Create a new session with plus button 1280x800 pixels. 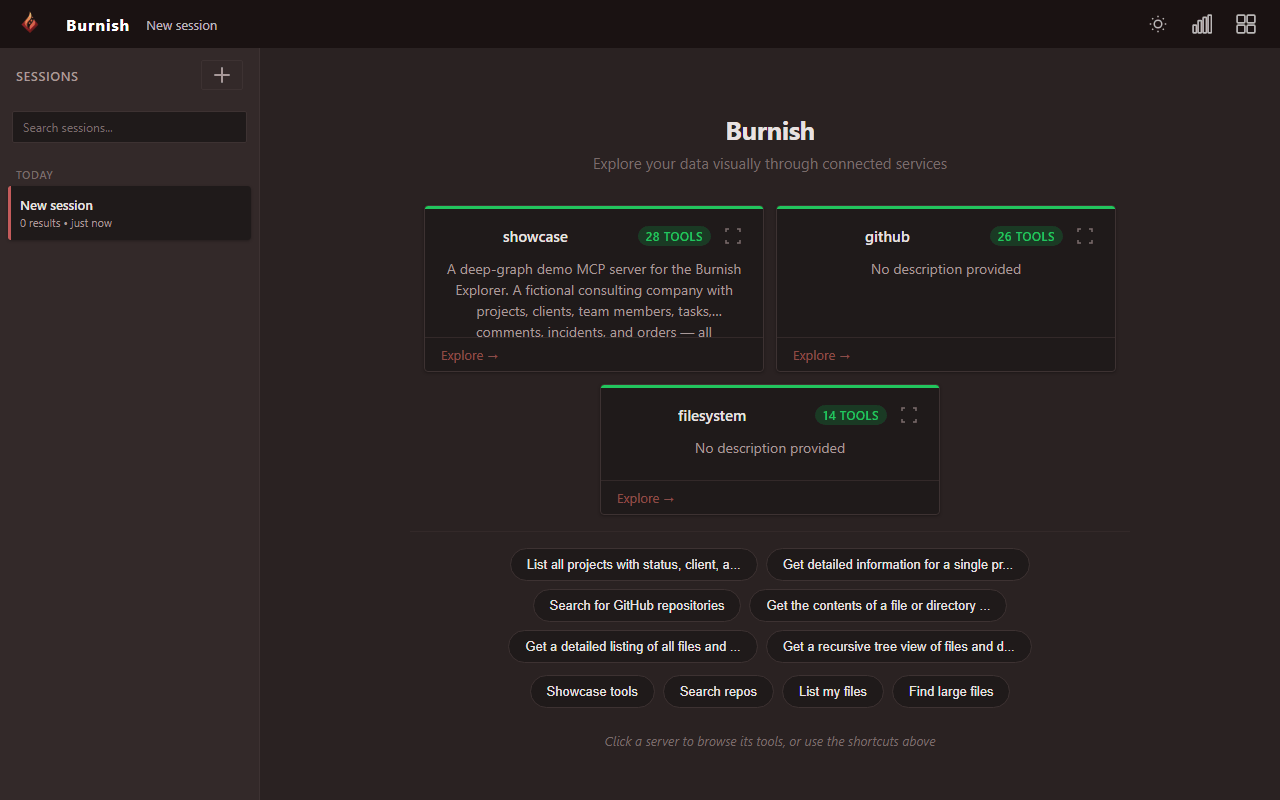222,75
